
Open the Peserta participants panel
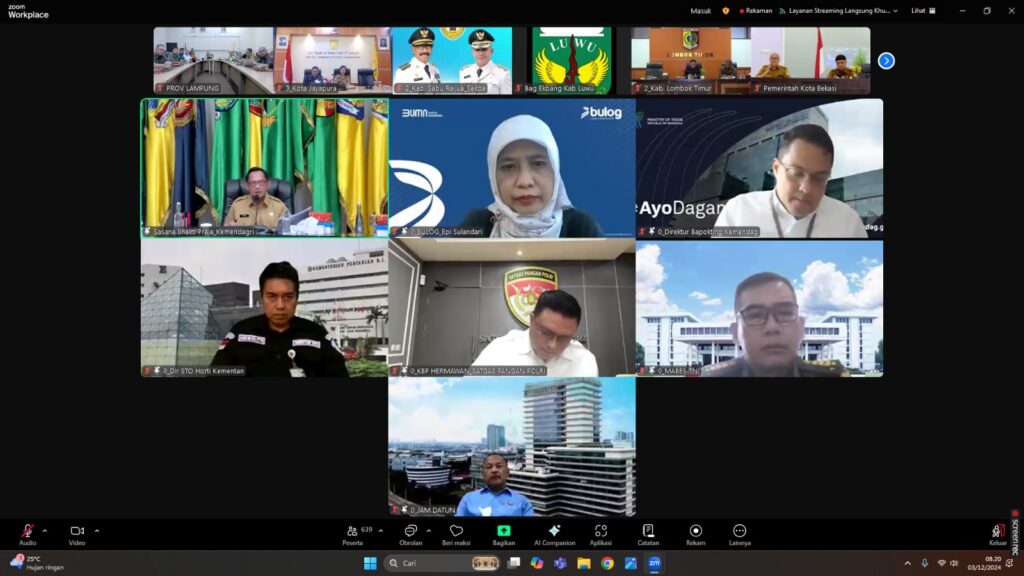353,534
